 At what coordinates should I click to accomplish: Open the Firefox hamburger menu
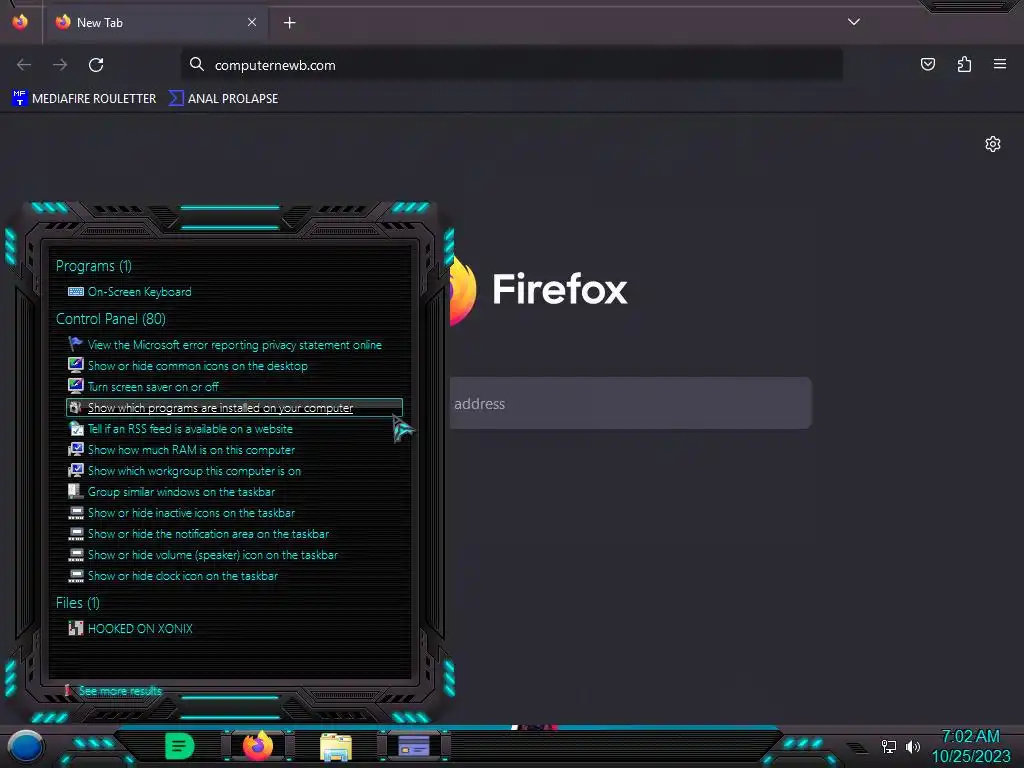[x=999, y=64]
